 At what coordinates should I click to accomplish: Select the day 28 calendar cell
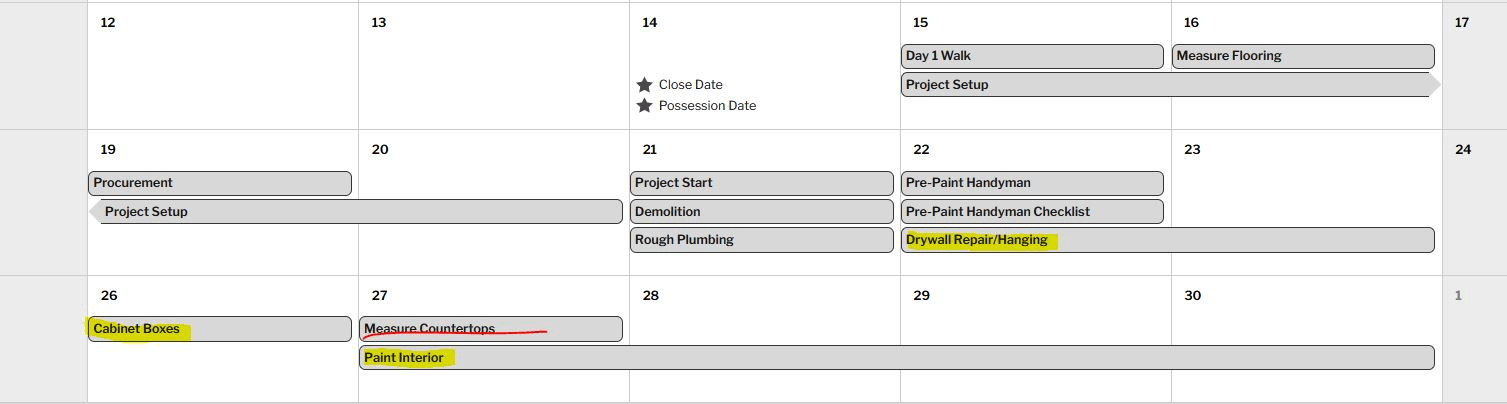765,339
